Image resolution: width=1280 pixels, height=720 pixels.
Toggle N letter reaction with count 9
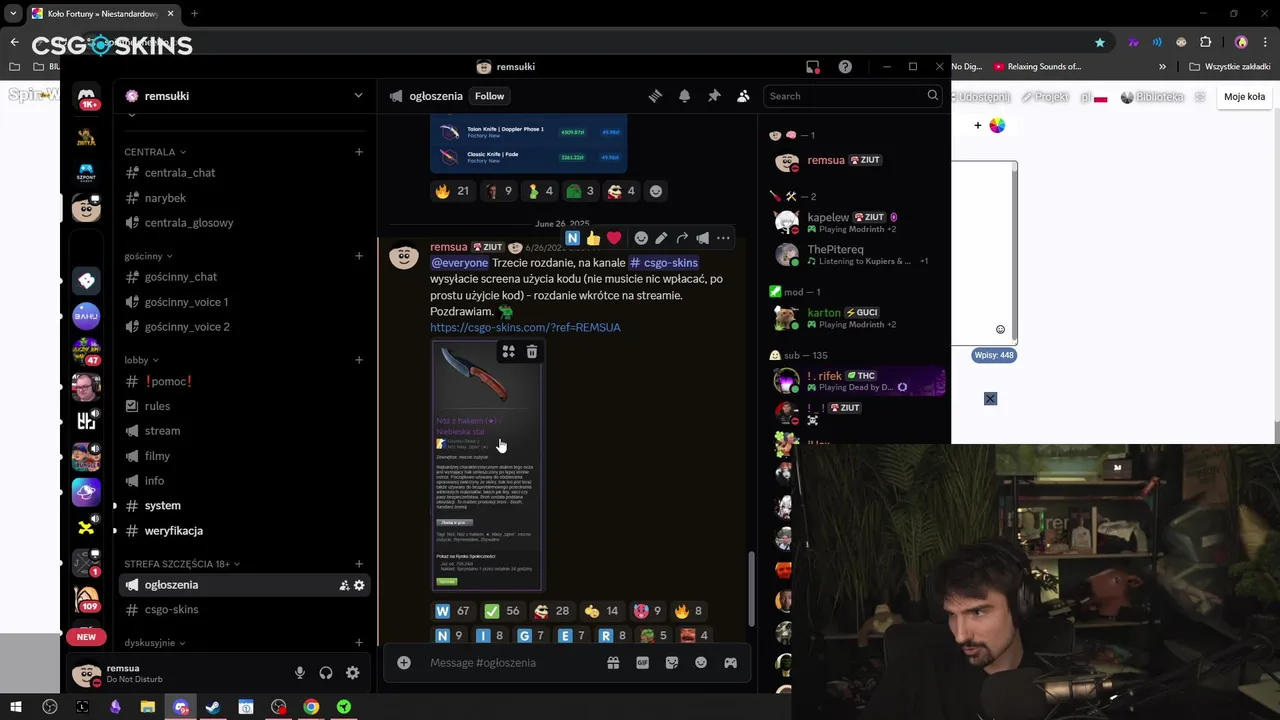449,635
